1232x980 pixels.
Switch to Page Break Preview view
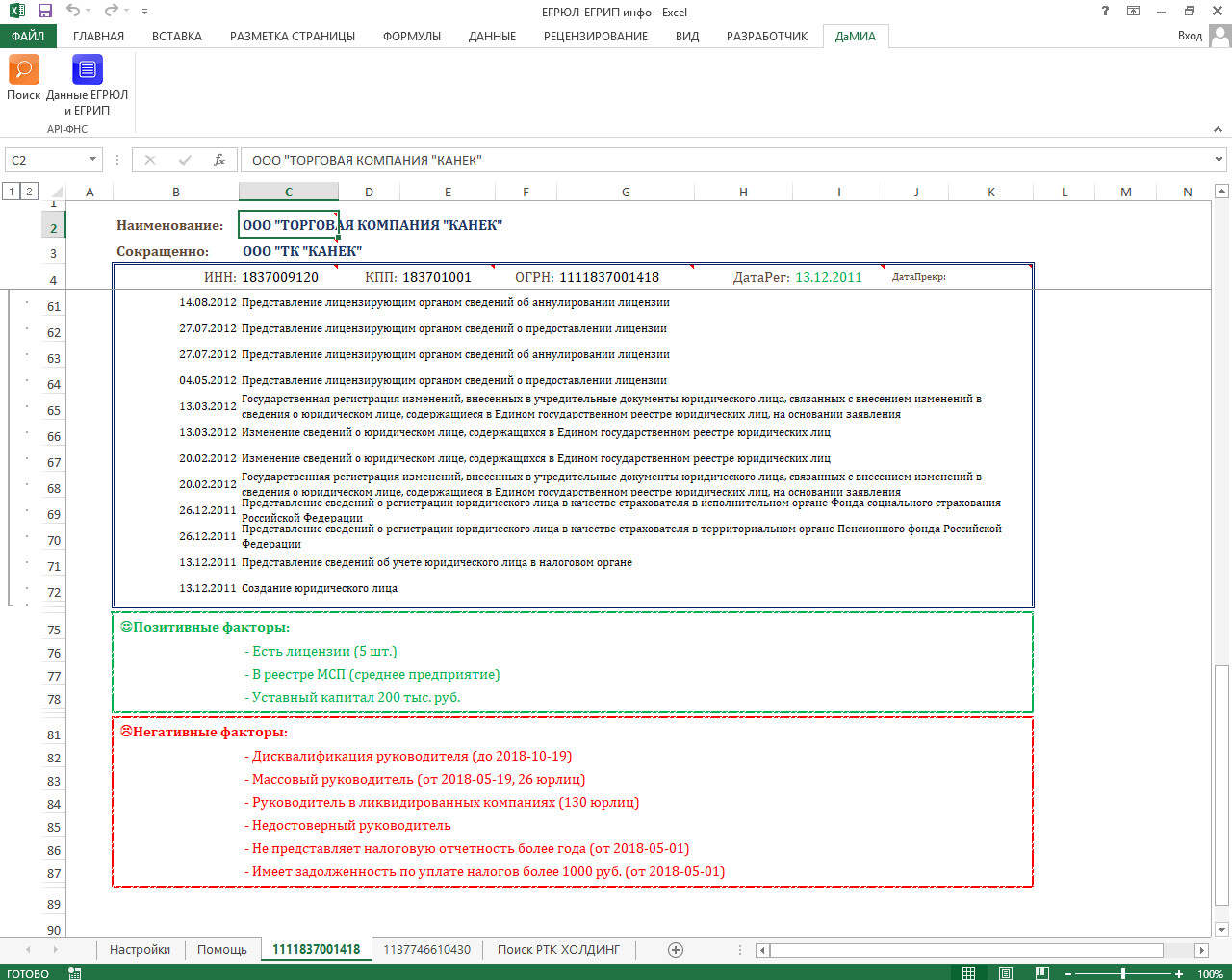click(x=1041, y=973)
